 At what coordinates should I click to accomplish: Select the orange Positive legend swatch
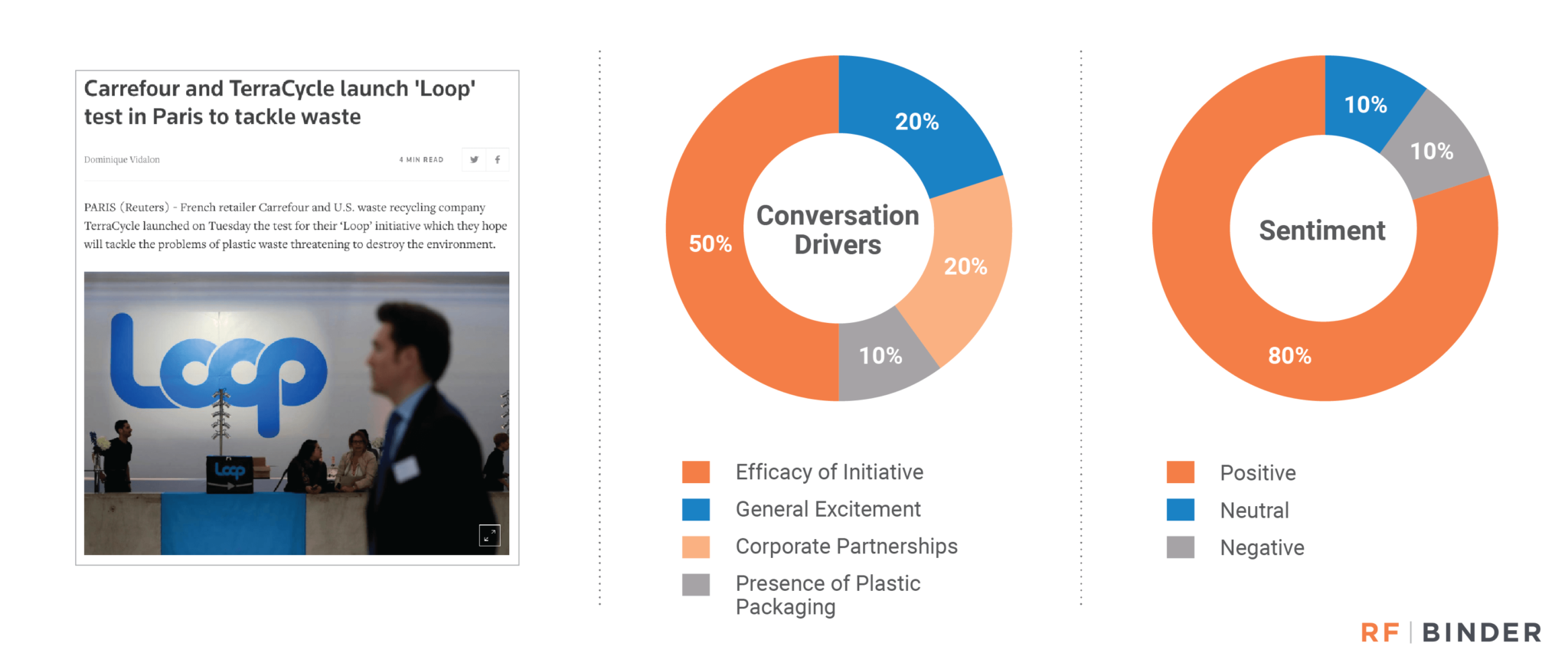pos(1181,472)
